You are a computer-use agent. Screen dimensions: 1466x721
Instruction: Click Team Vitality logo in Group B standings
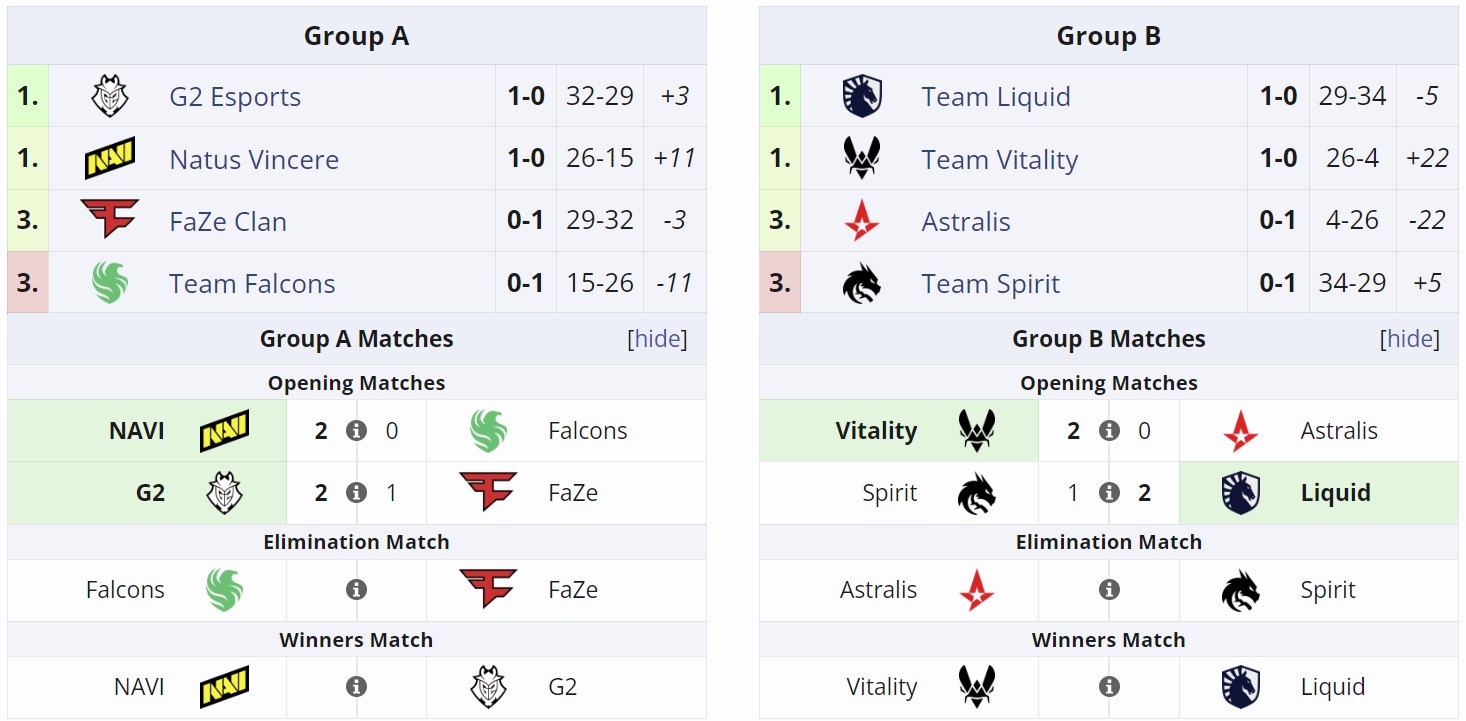coord(861,159)
